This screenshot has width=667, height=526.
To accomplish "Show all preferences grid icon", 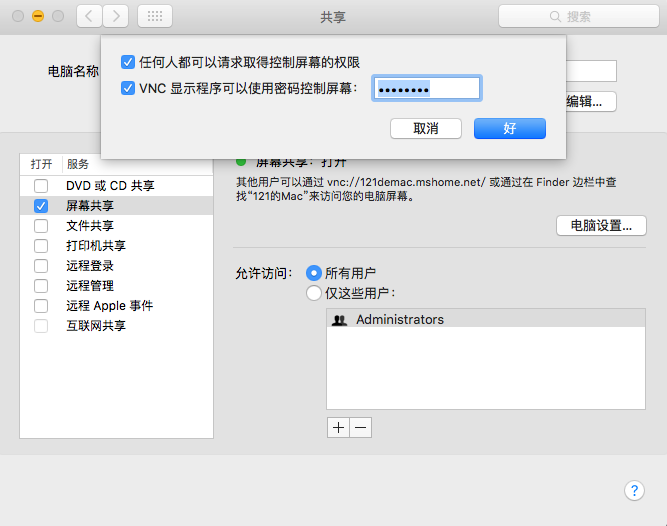I will 155,16.
